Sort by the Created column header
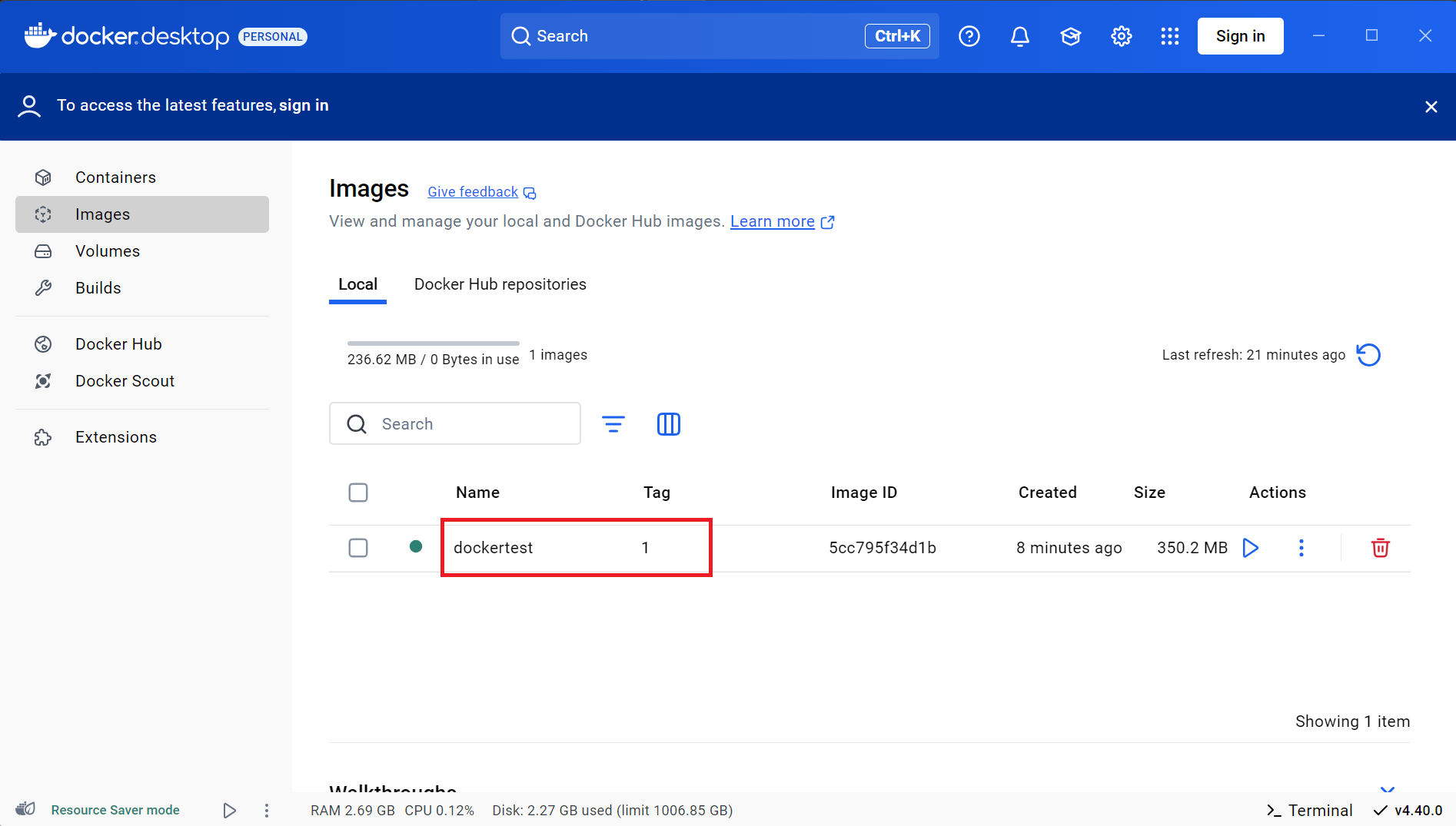Image resolution: width=1456 pixels, height=826 pixels. click(1047, 493)
